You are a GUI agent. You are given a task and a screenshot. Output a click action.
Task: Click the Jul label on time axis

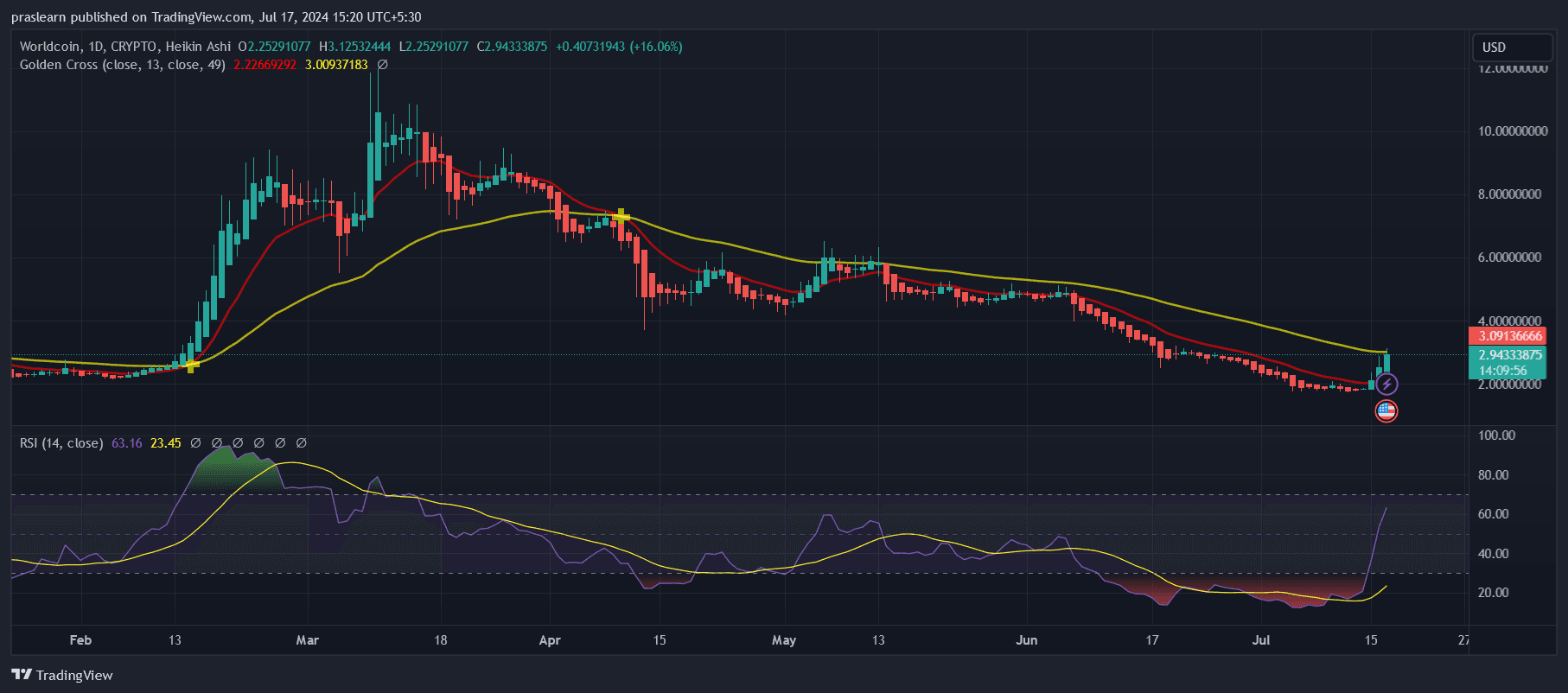pos(1261,639)
